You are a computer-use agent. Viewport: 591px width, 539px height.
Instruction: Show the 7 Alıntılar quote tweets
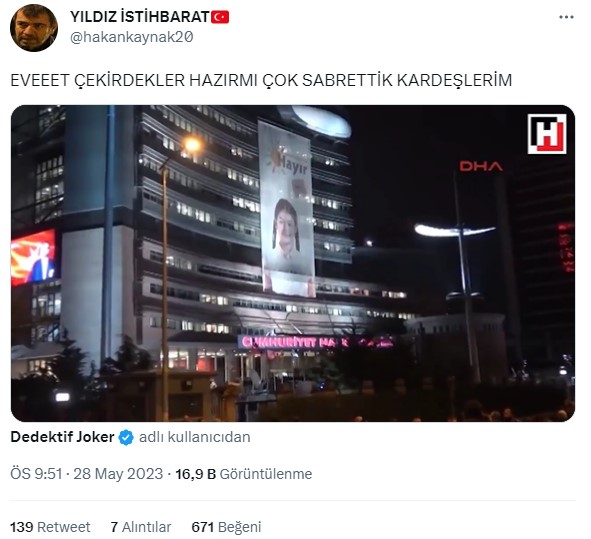[x=141, y=527]
